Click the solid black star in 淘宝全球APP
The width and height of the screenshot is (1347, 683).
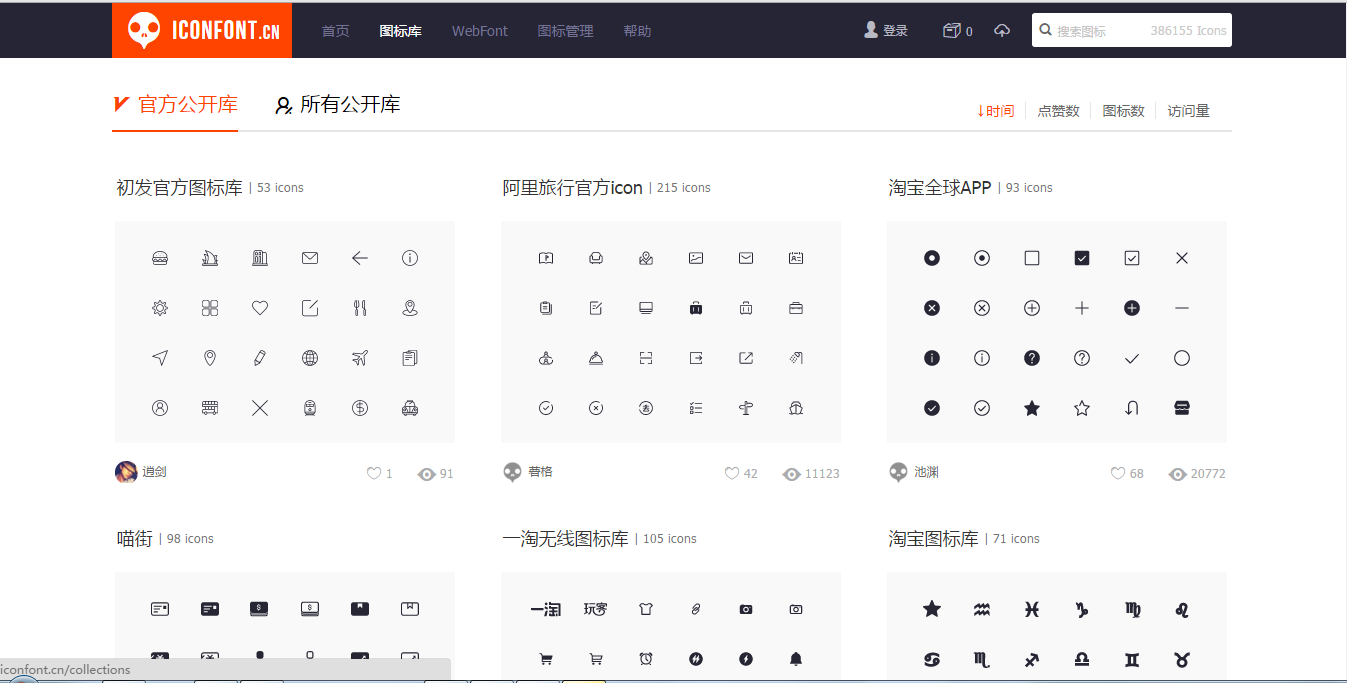click(1032, 408)
